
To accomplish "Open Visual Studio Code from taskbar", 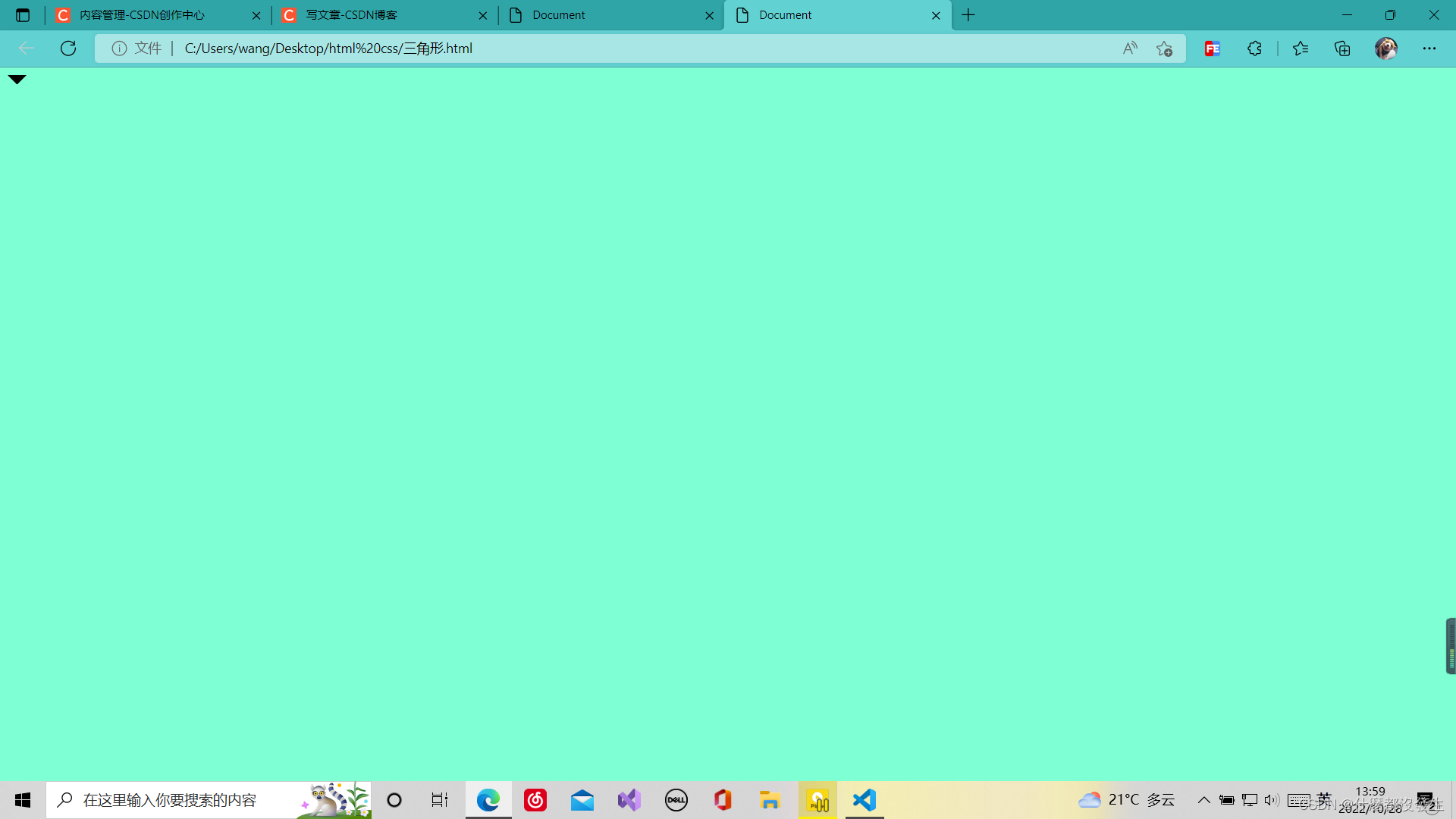I will 864,800.
